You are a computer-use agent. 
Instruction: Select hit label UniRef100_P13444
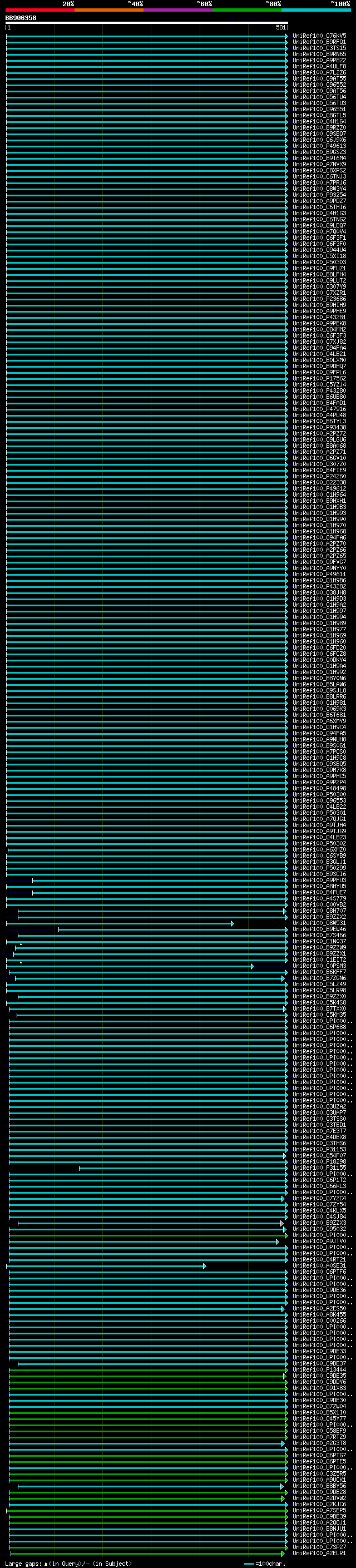click(319, 1369)
